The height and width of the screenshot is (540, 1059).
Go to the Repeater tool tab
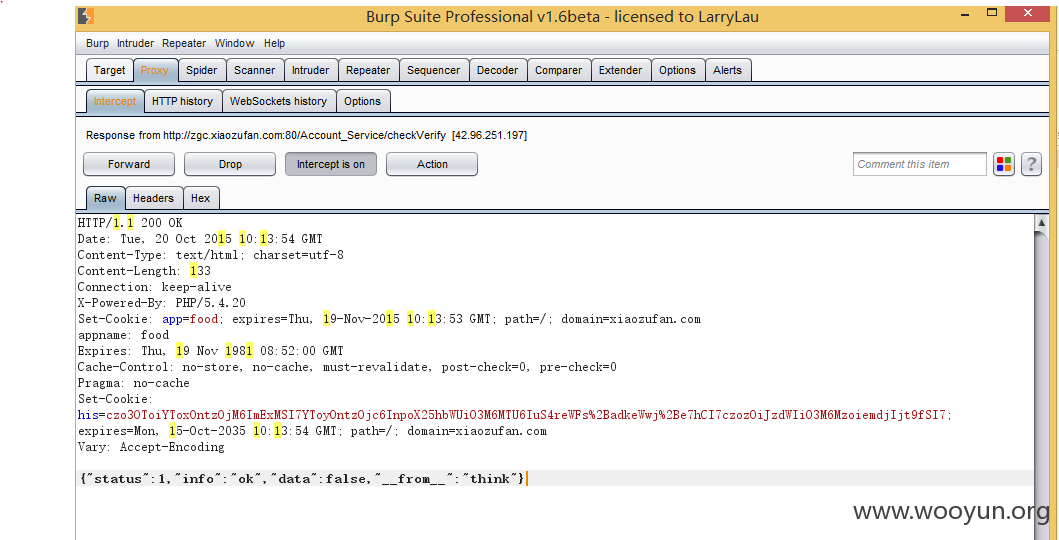tap(368, 70)
